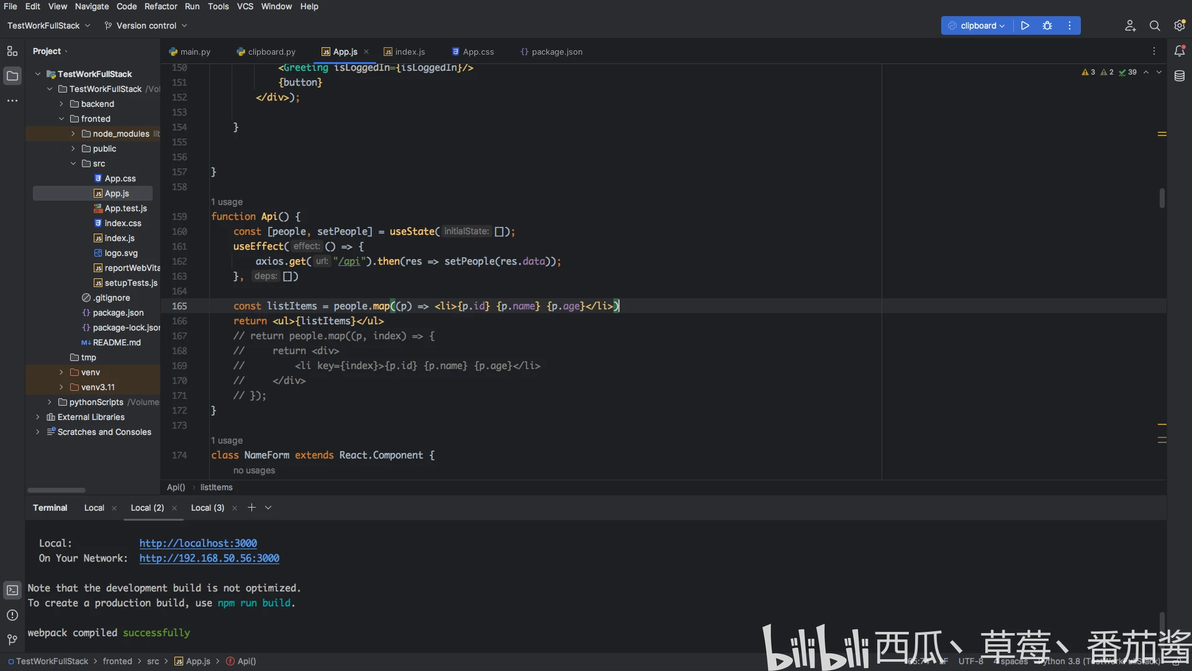Open the Database tool window icon
1192x671 pixels.
(x=1179, y=76)
